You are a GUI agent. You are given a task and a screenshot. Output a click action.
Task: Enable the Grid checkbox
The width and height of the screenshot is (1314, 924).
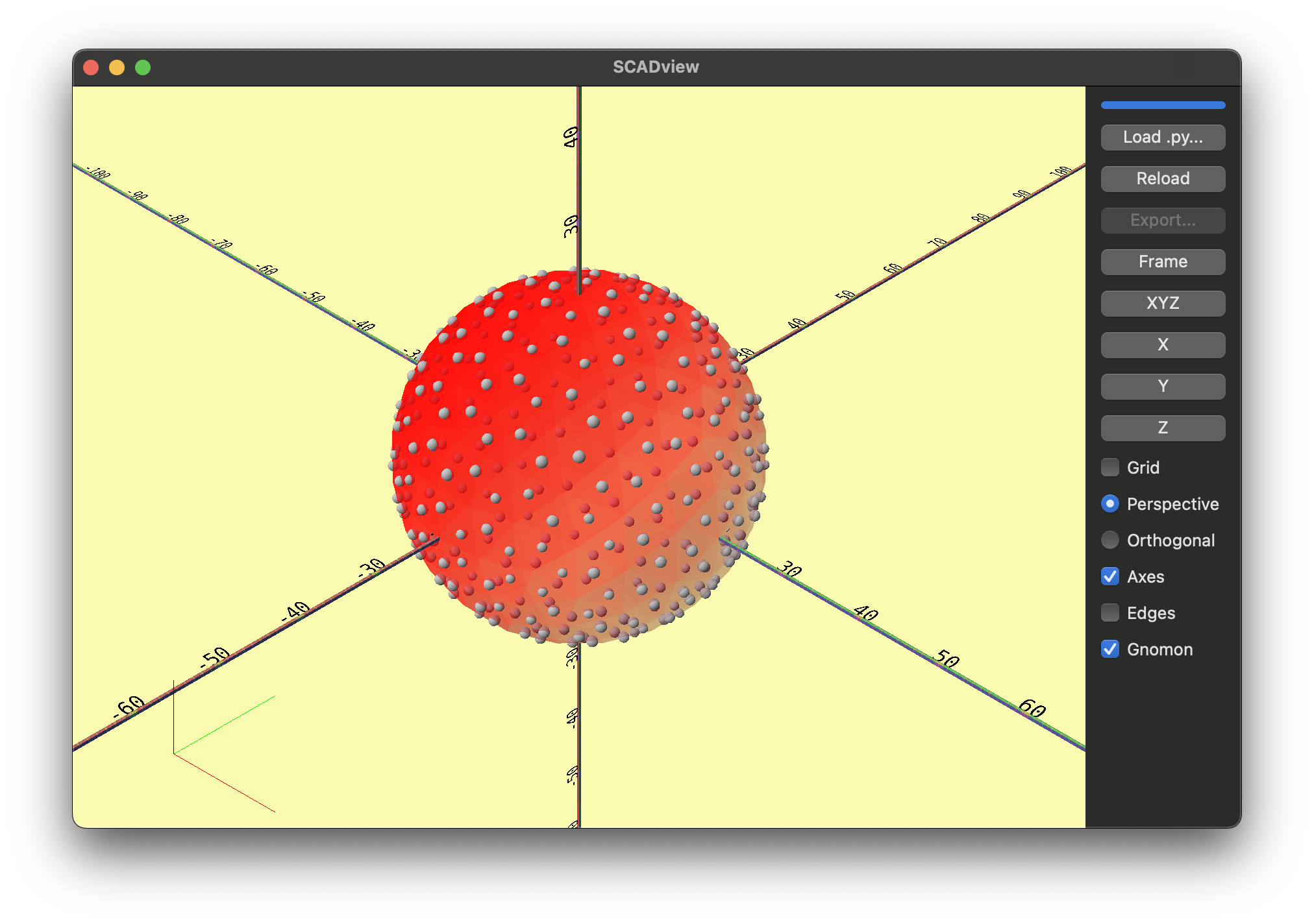click(x=1110, y=467)
